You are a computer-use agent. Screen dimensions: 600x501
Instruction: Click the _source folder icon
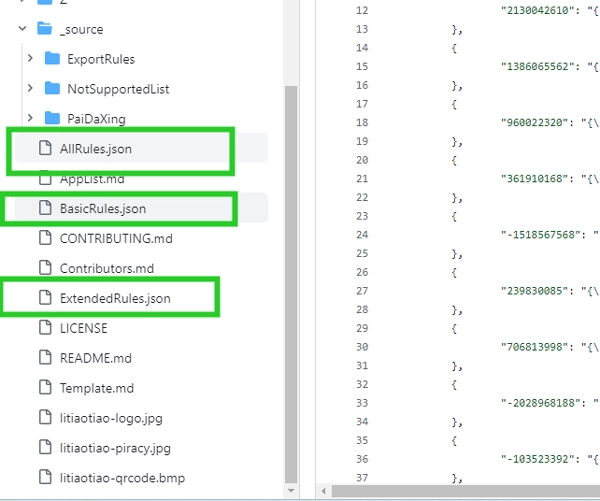coord(44,30)
